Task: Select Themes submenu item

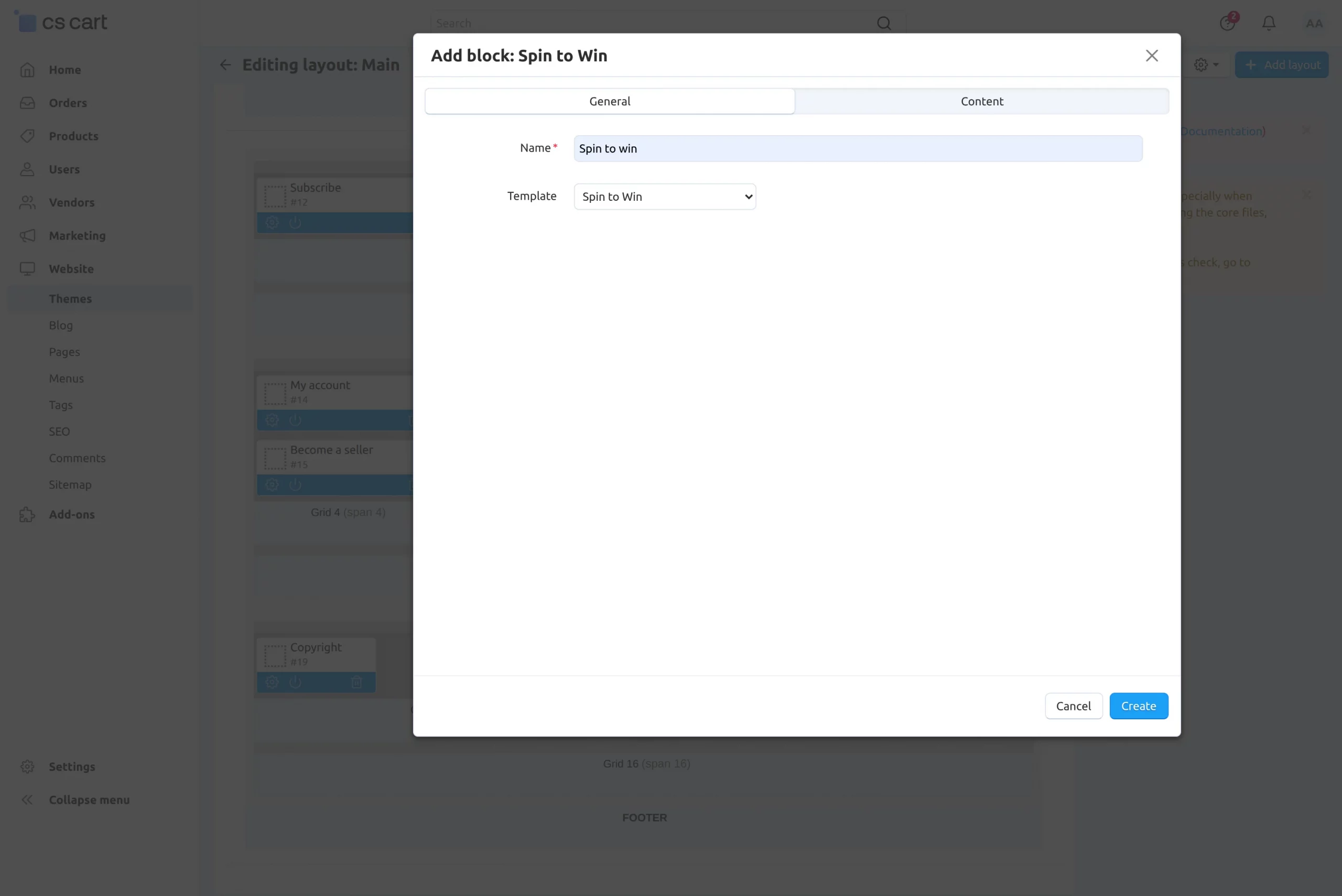Action: pyautogui.click(x=70, y=299)
